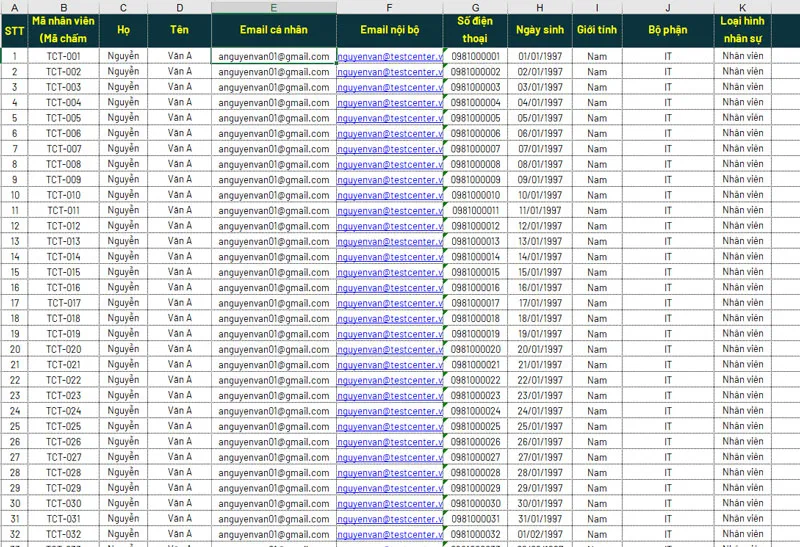This screenshot has width=800, height=547.
Task: Click 'Nhân viên' cell for TCT-008
Action: tap(742, 165)
